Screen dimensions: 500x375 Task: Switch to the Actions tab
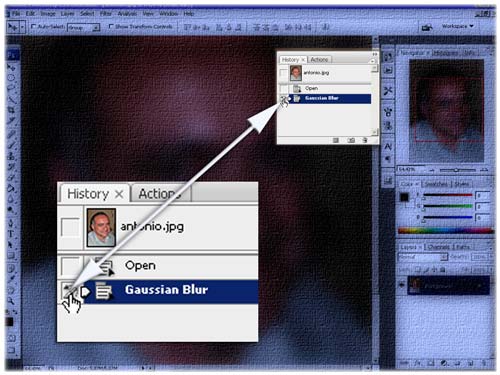point(319,59)
